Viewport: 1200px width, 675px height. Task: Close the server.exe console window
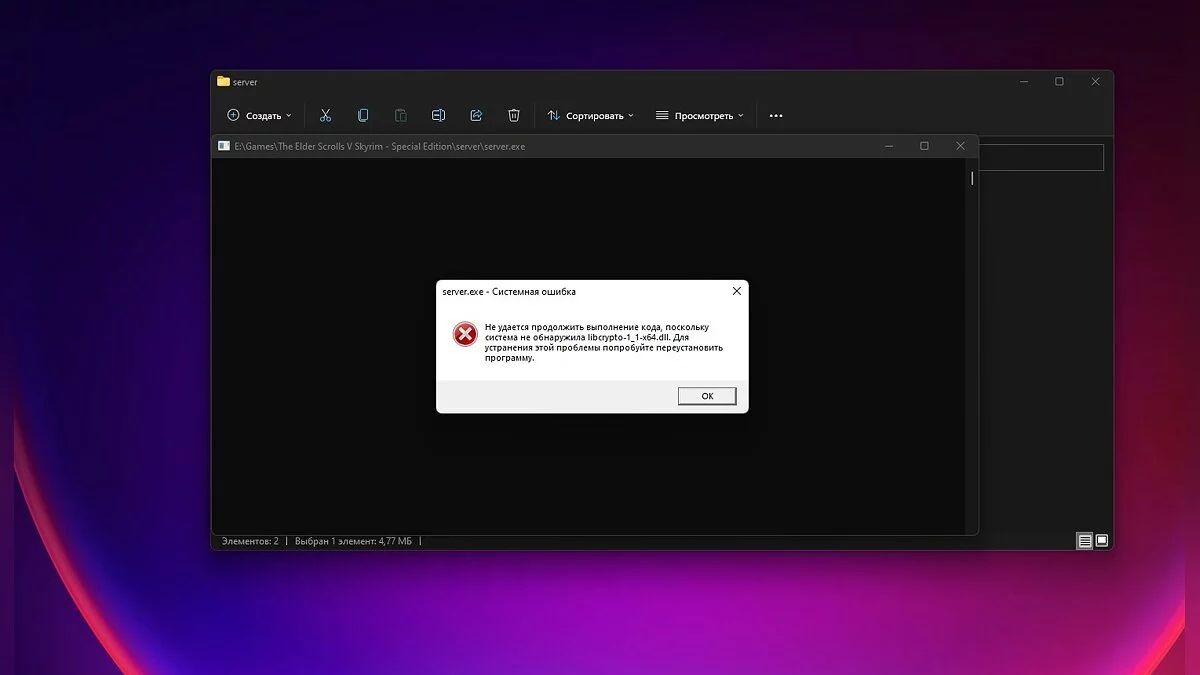pos(961,146)
